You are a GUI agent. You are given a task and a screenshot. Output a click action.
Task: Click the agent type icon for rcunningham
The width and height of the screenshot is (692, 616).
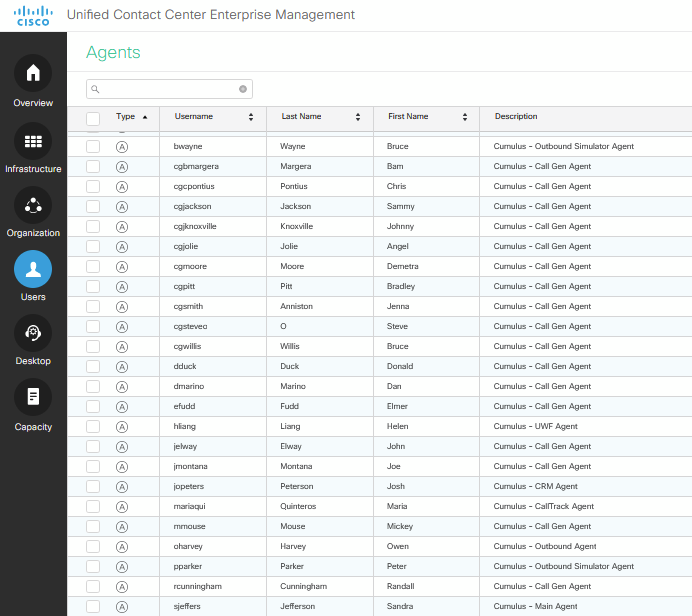[x=122, y=587]
